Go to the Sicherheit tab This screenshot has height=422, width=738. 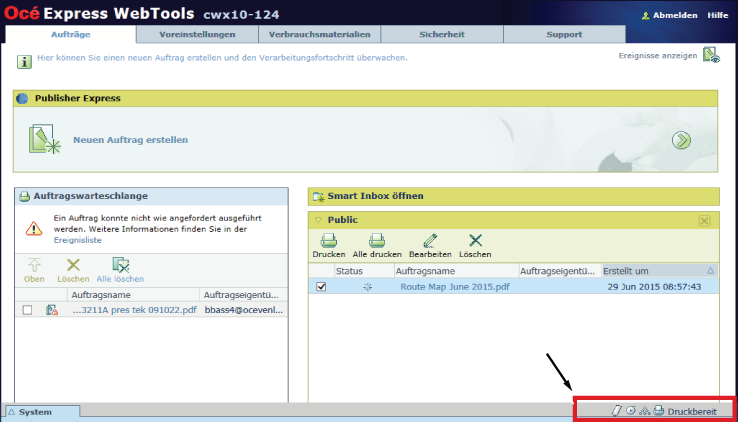click(x=442, y=34)
